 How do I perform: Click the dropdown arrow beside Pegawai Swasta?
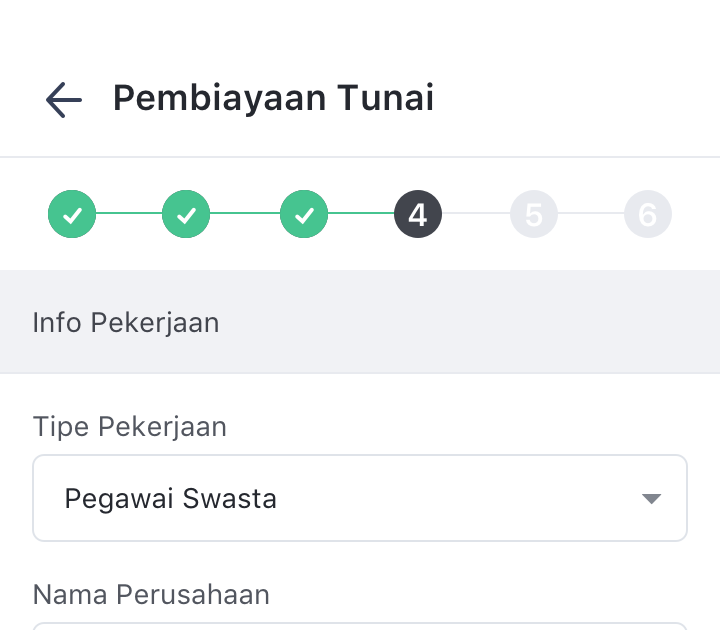pyautogui.click(x=651, y=498)
